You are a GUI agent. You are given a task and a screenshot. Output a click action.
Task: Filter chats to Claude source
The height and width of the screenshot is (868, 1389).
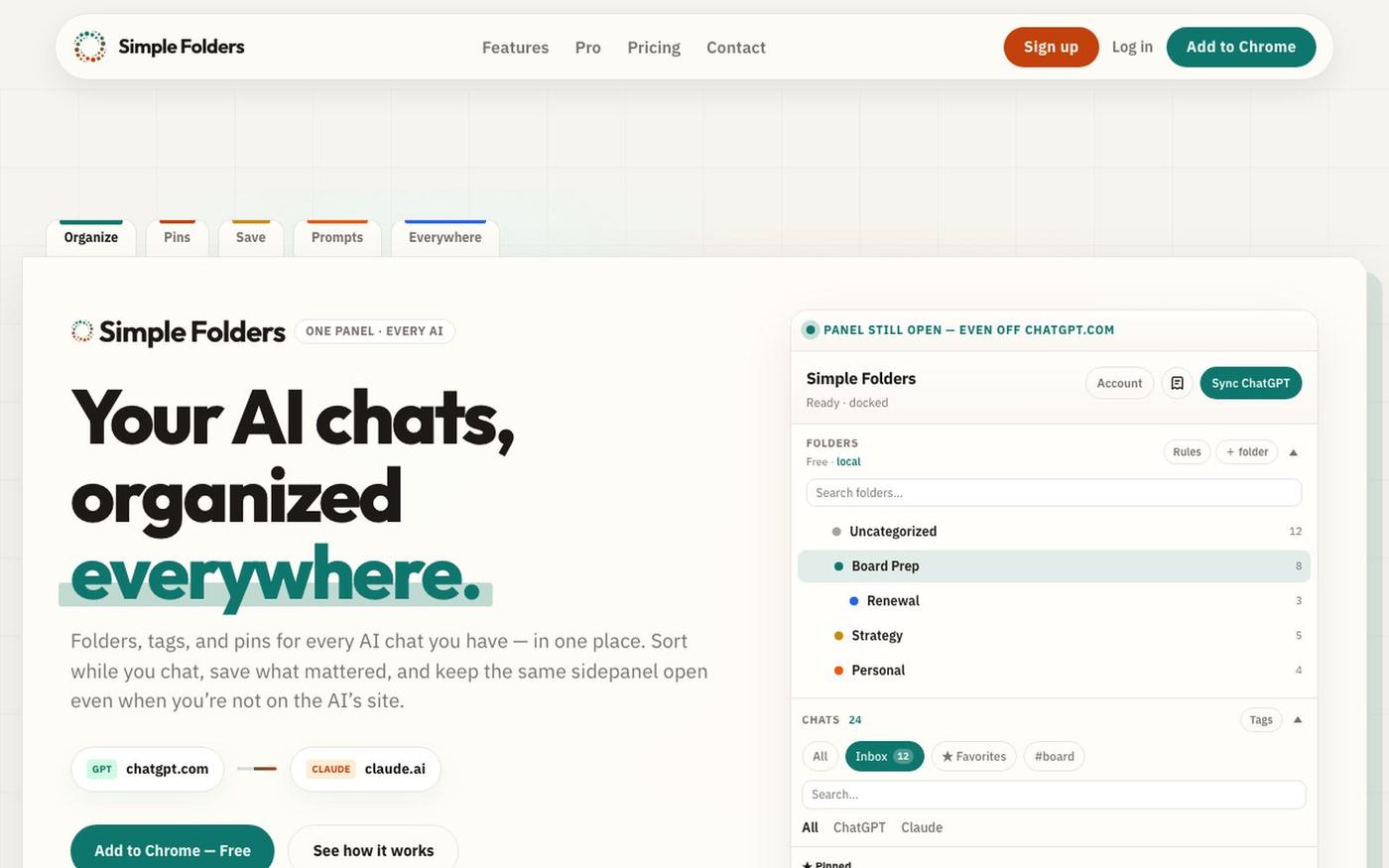pyautogui.click(x=922, y=827)
